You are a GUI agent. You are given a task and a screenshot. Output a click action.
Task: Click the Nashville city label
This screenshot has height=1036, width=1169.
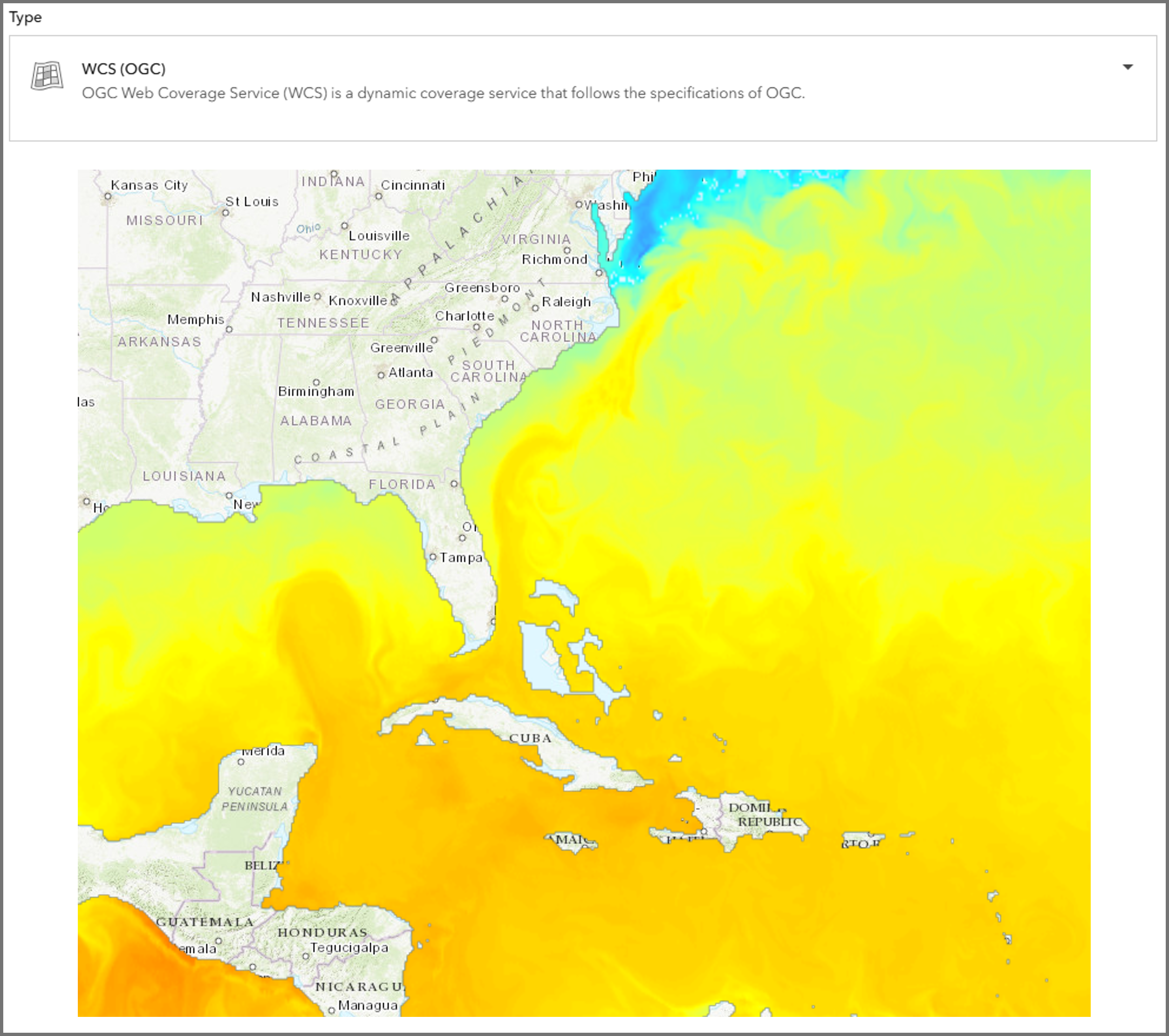pos(280,297)
